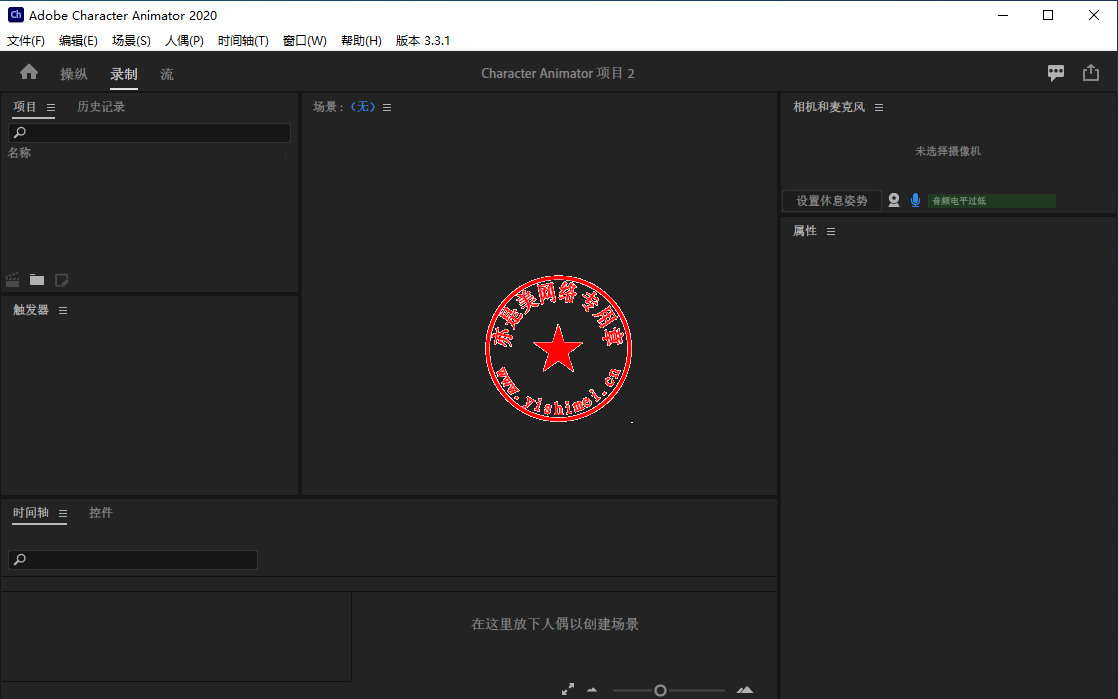Click the 名称 column header
Viewport: 1118px width, 699px height.
19,153
